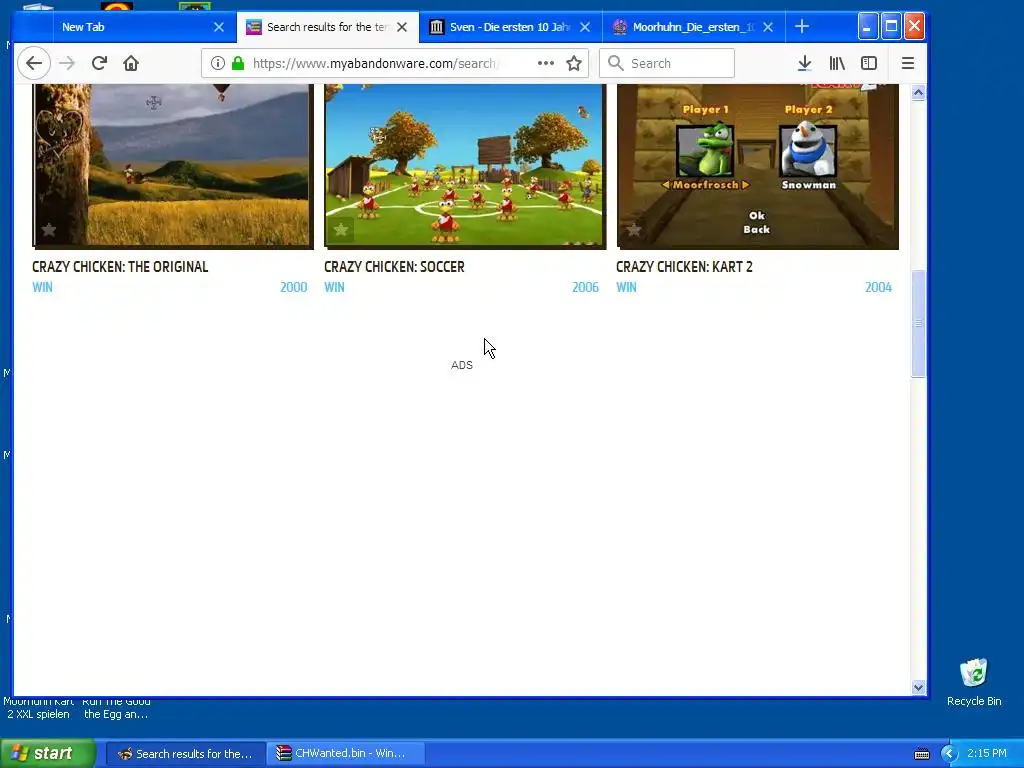Screen dimensions: 1024x768
Task: Click the forward navigation arrow
Action: point(67,63)
